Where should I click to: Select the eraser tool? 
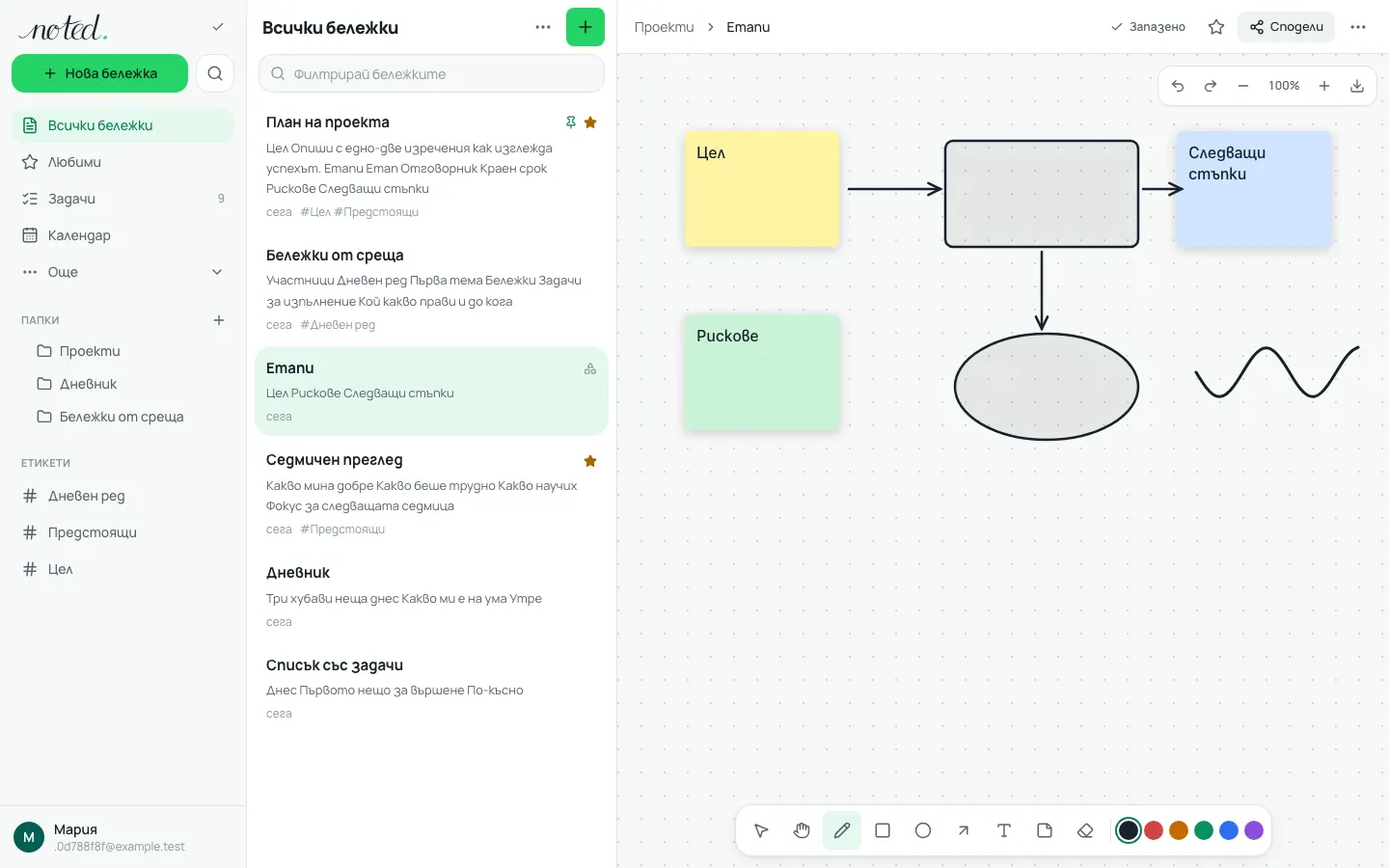tap(1085, 830)
